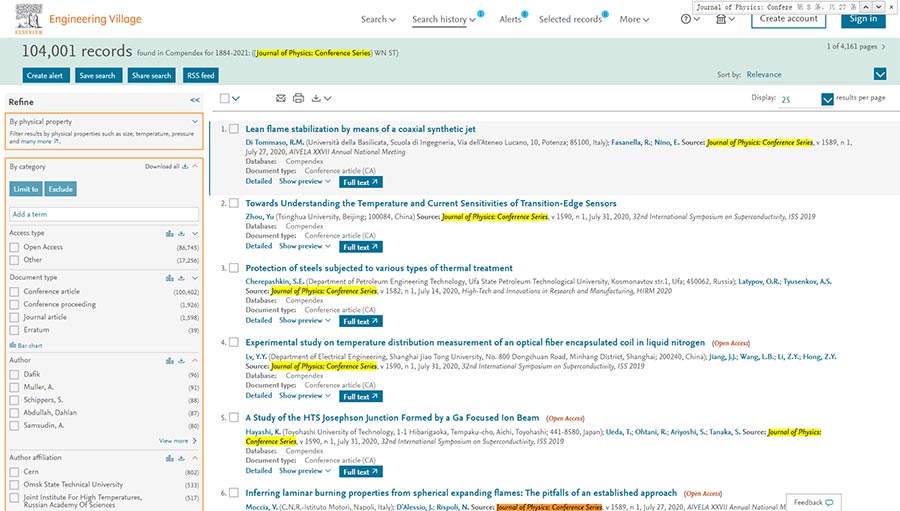Check result 3 Protection of steels checkbox
Screen dimensions: 900x511
(x=234, y=268)
